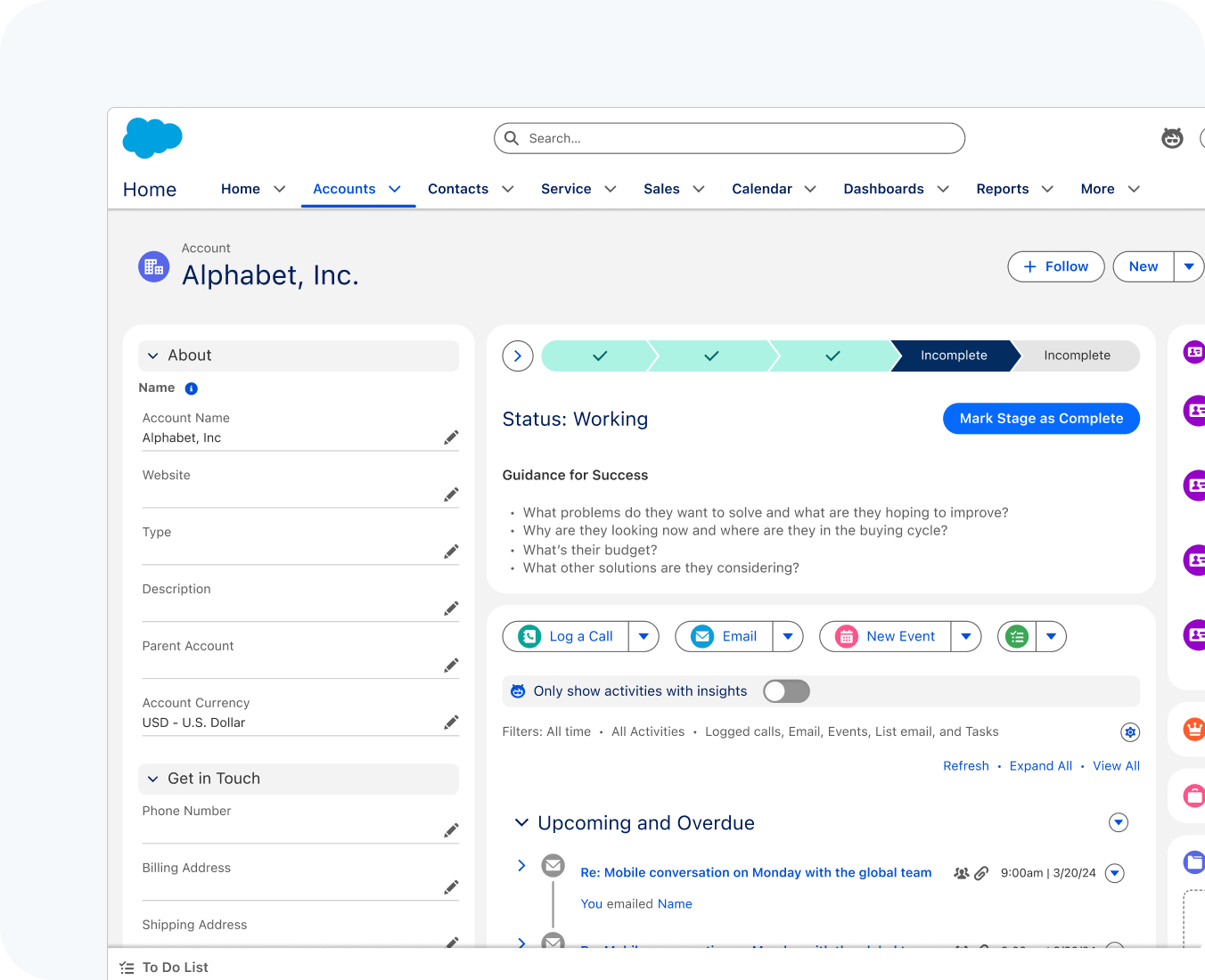The width and height of the screenshot is (1205, 980).
Task: Collapse the Get in Touch section
Action: [153, 779]
